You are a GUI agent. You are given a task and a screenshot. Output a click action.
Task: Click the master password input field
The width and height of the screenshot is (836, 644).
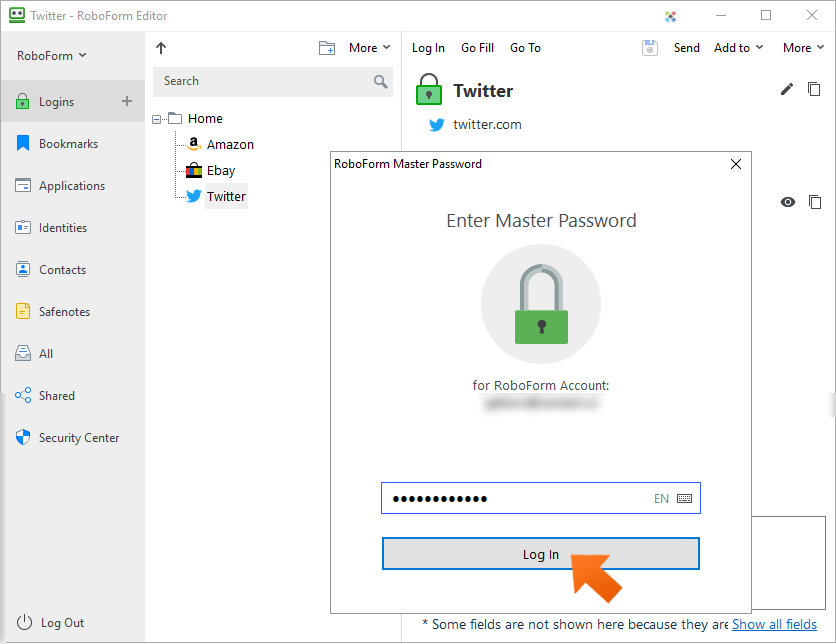coord(541,498)
